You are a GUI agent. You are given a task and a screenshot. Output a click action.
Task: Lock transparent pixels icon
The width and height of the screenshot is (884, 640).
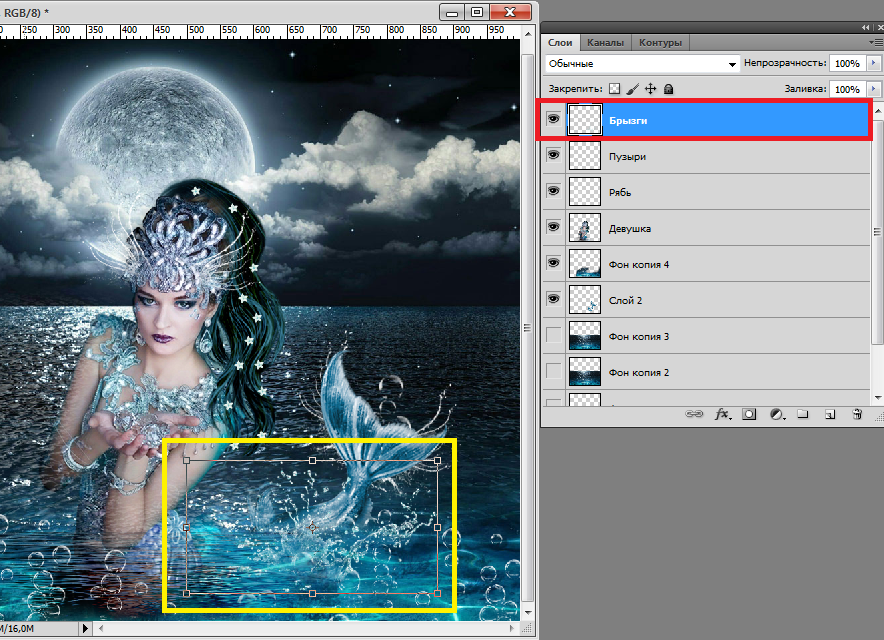tap(615, 89)
